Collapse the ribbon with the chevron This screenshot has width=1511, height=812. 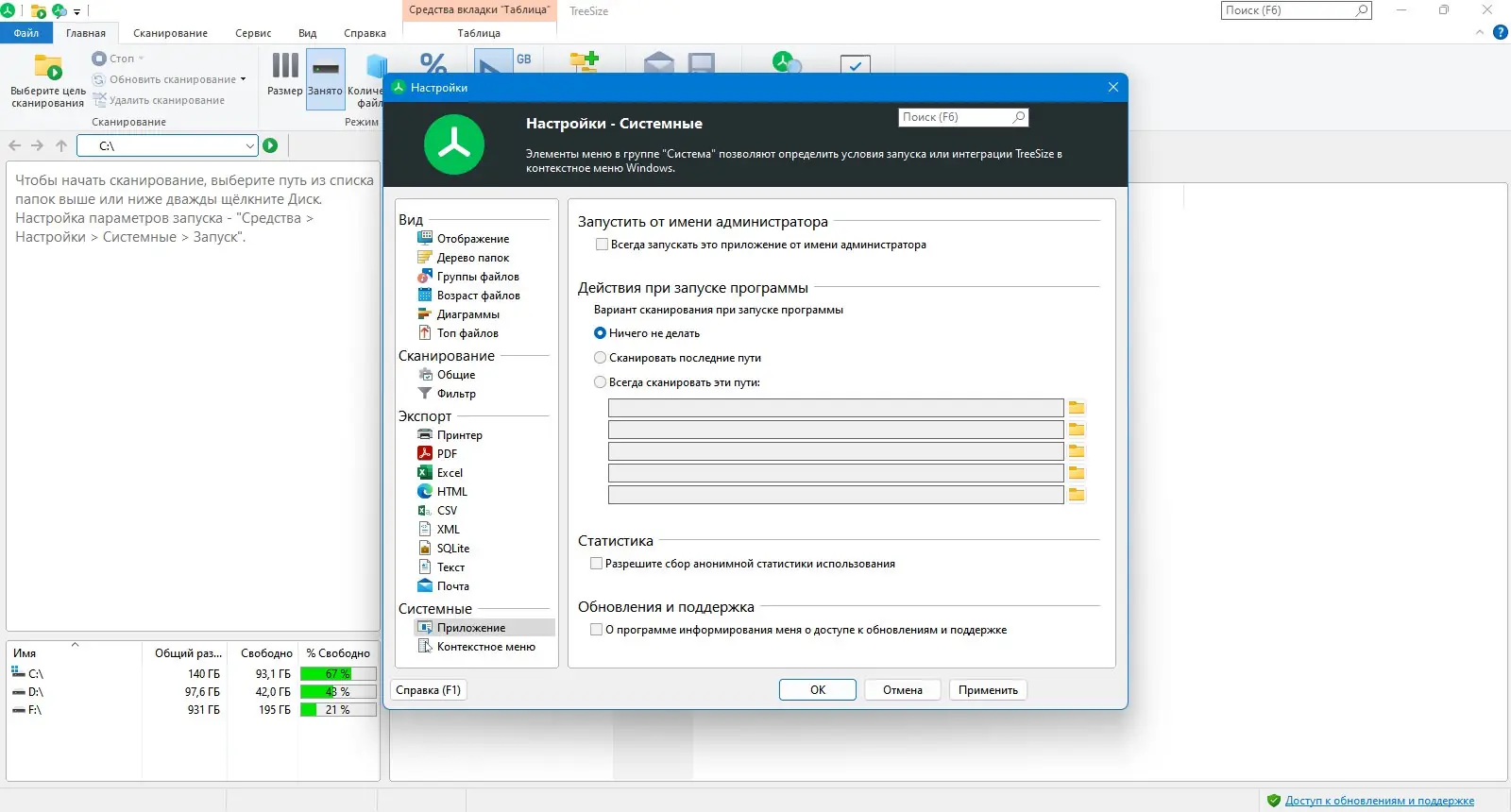(1480, 32)
